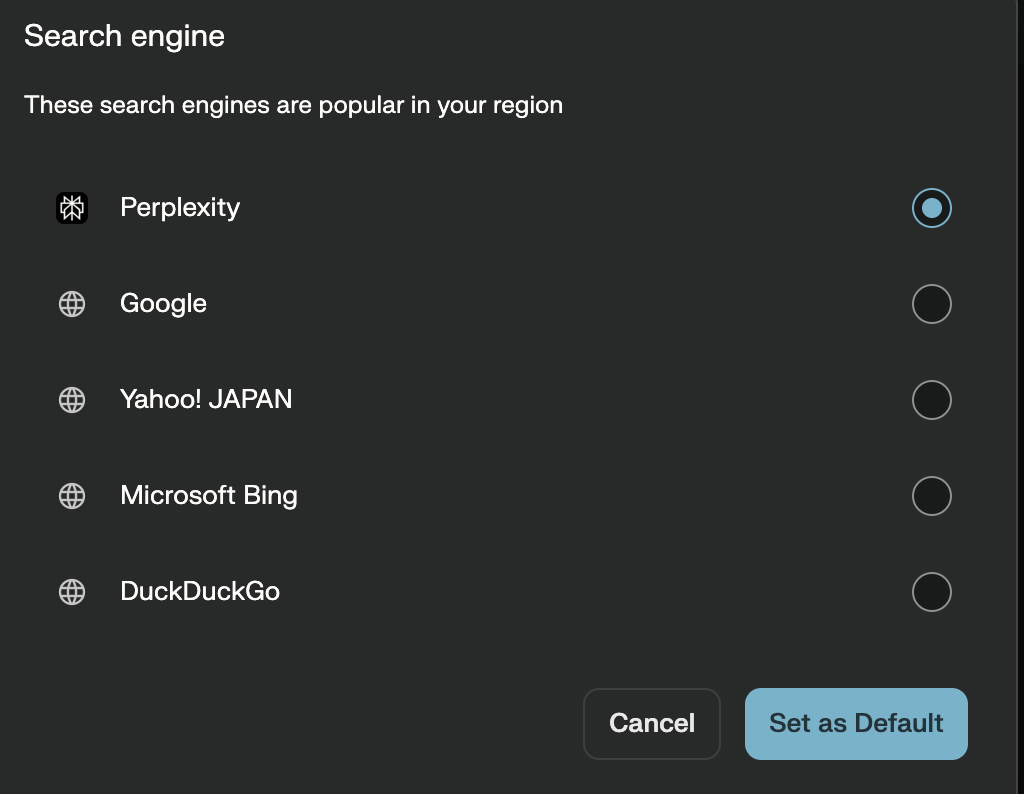The width and height of the screenshot is (1024, 794).
Task: Click the globe icon beside Yahoo! JAPAN
Action: point(72,400)
